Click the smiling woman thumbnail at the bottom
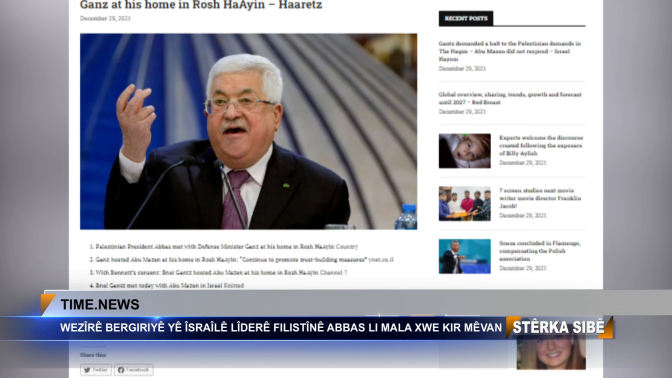This screenshot has width=672, height=378. click(551, 354)
